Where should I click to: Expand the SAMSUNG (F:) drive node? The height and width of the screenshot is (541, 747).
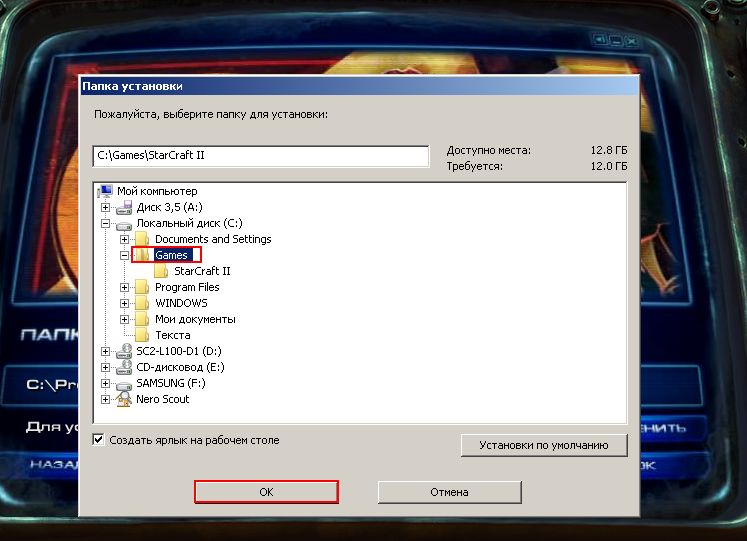(105, 383)
